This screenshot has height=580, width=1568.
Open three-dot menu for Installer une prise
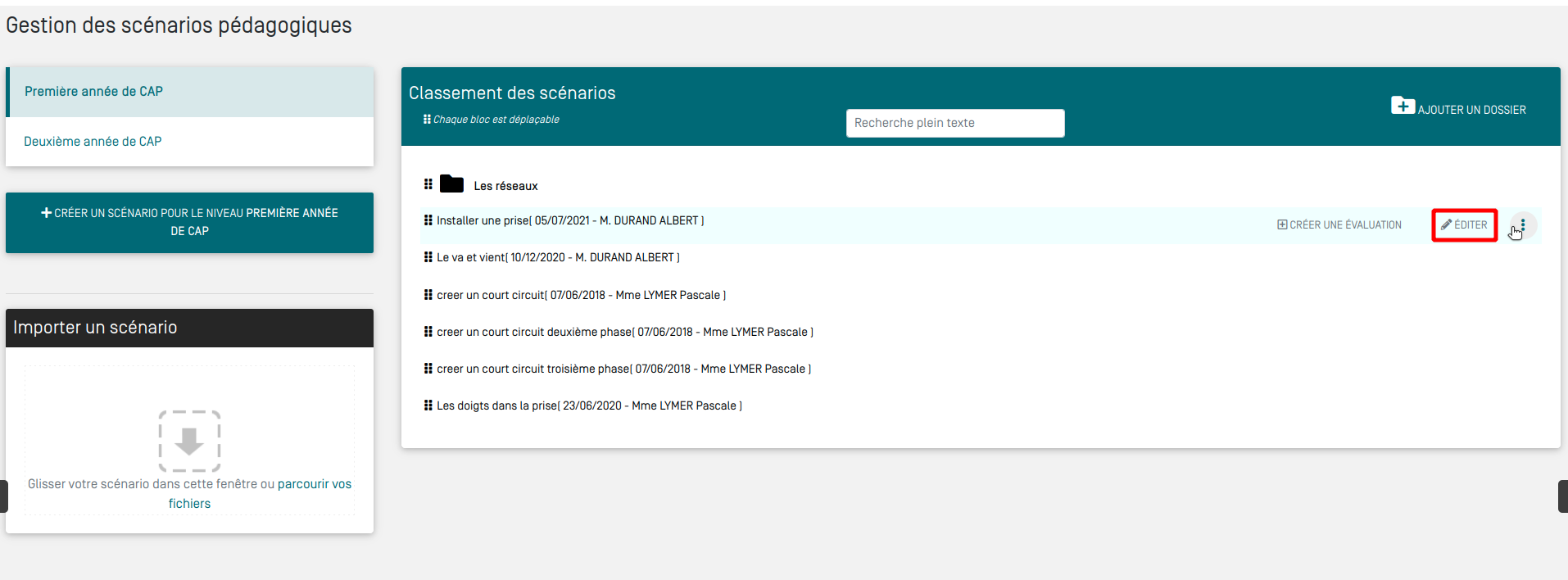[x=1523, y=225]
